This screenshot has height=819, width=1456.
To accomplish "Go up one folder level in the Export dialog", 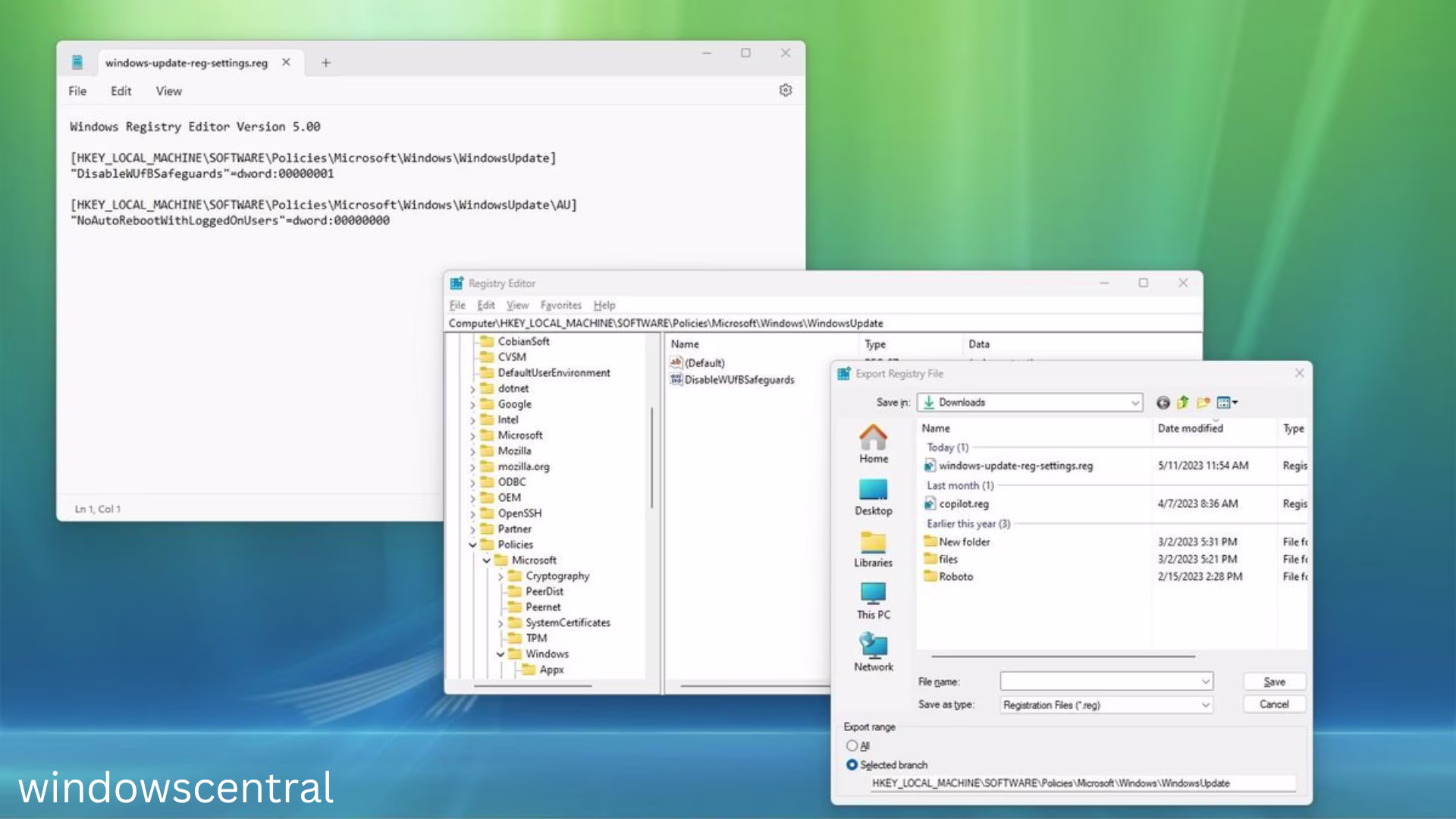I will [x=1182, y=403].
